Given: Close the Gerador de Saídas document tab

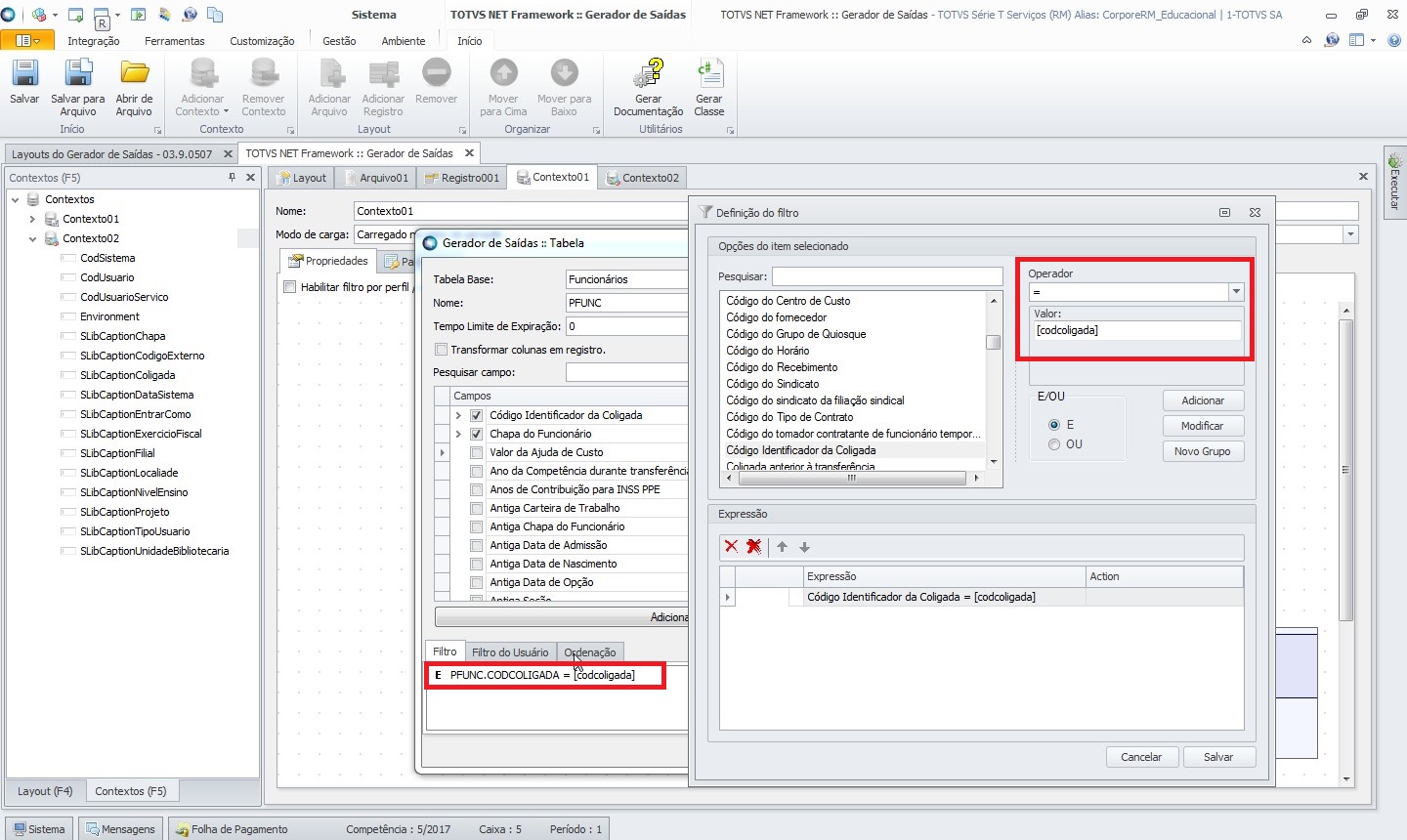Looking at the screenshot, I should tap(469, 152).
